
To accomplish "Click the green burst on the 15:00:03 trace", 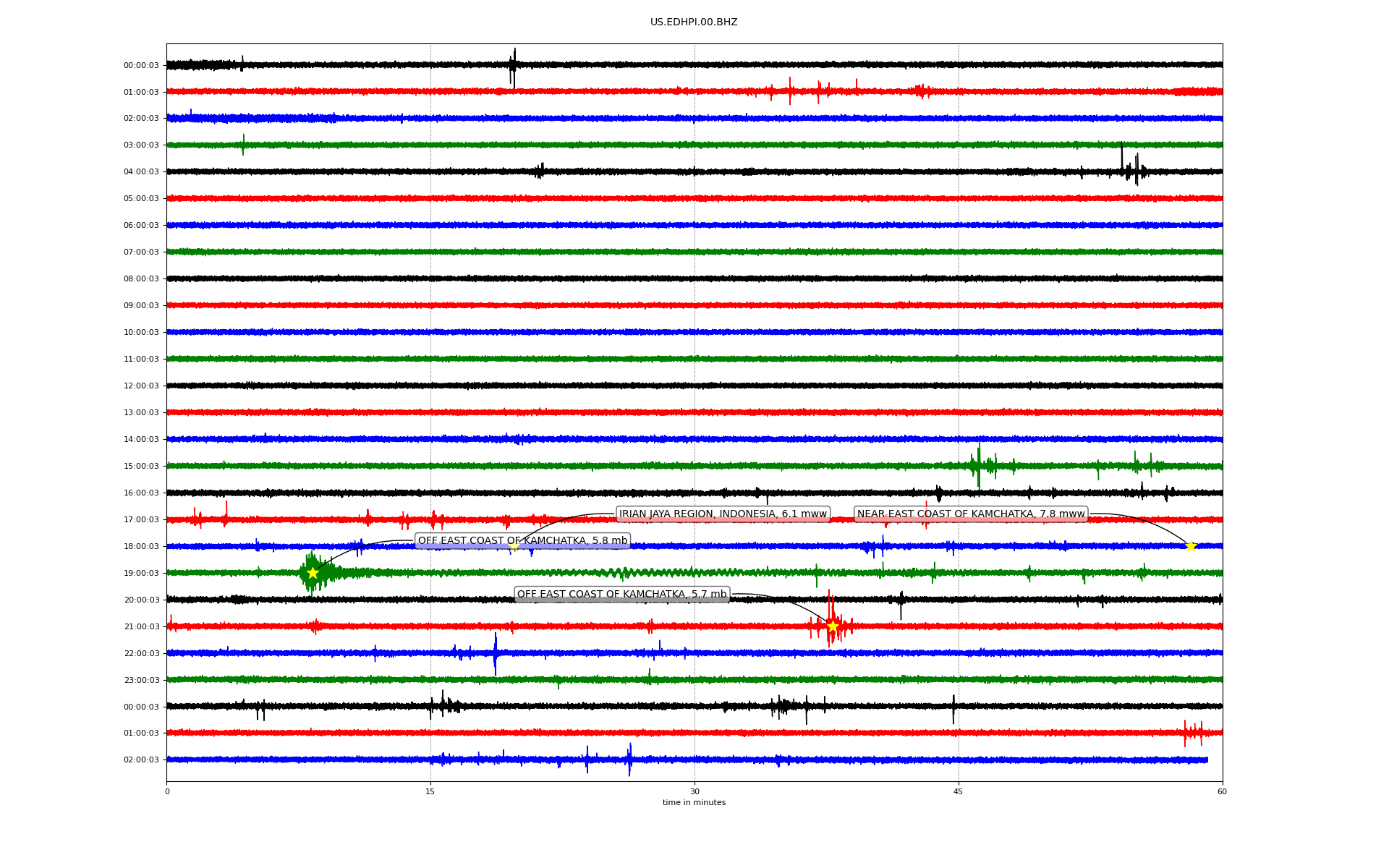I will coord(979,464).
